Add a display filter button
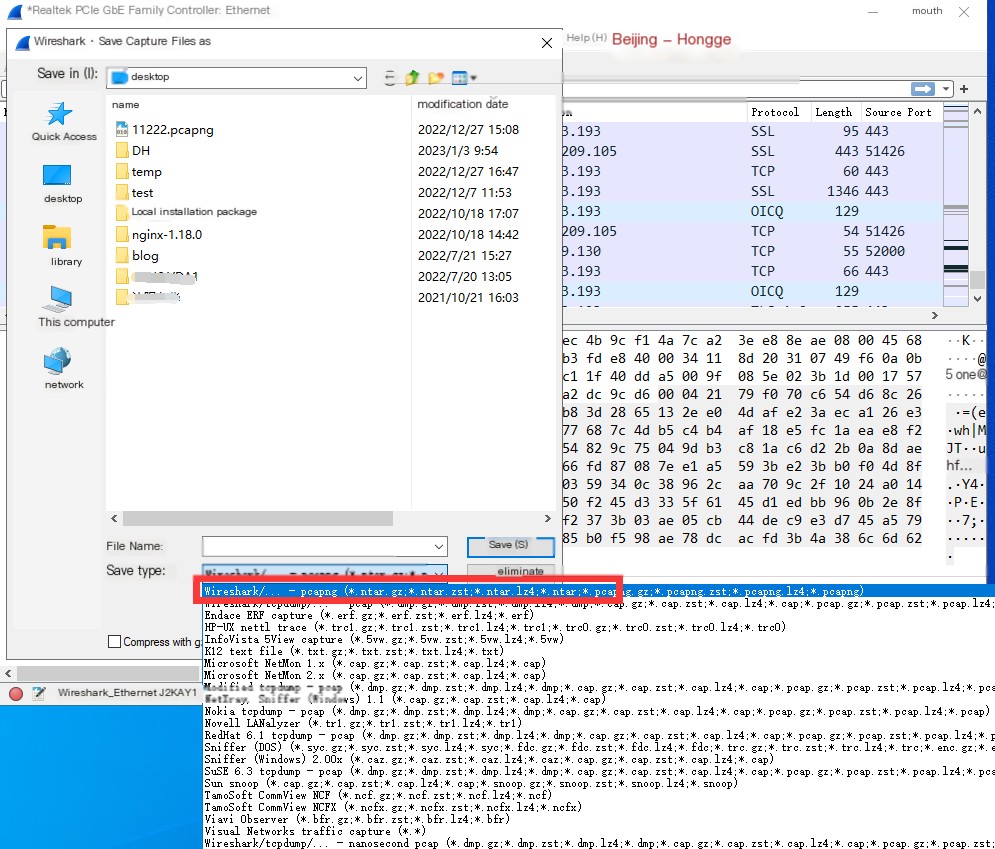Viewport: 995px width, 849px height. [964, 89]
